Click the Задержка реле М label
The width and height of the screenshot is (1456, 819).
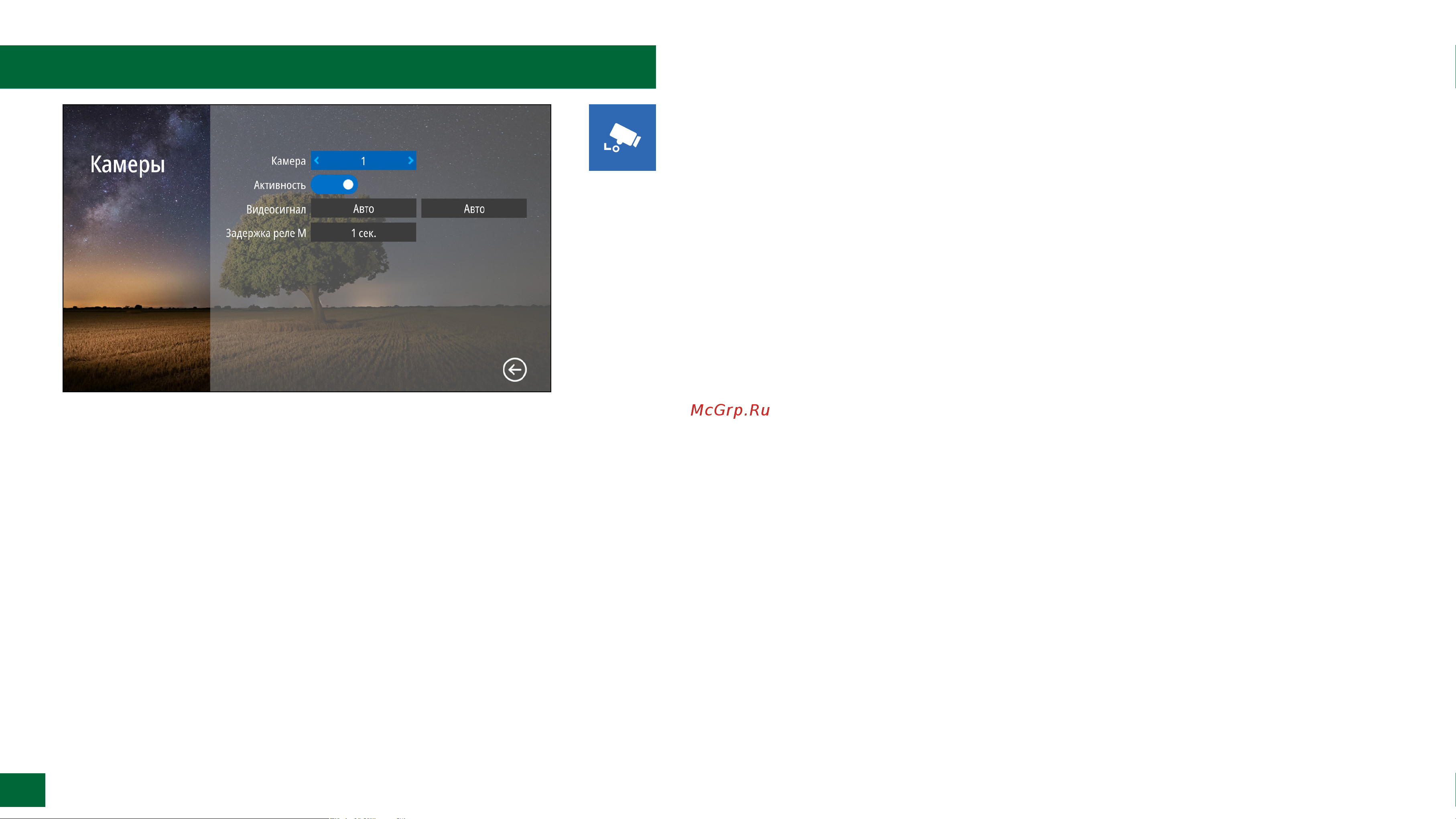266,233
